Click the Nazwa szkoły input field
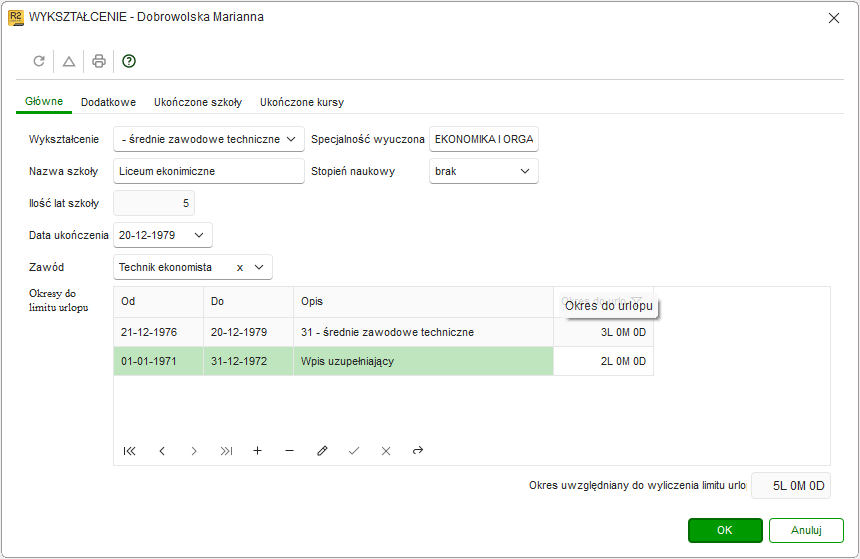This screenshot has height=559, width=860. point(208,171)
